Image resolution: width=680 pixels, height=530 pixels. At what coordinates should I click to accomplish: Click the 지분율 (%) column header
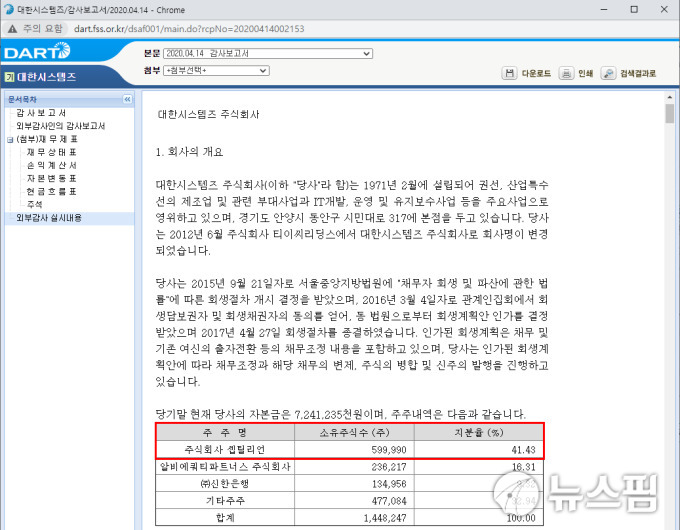click(479, 432)
